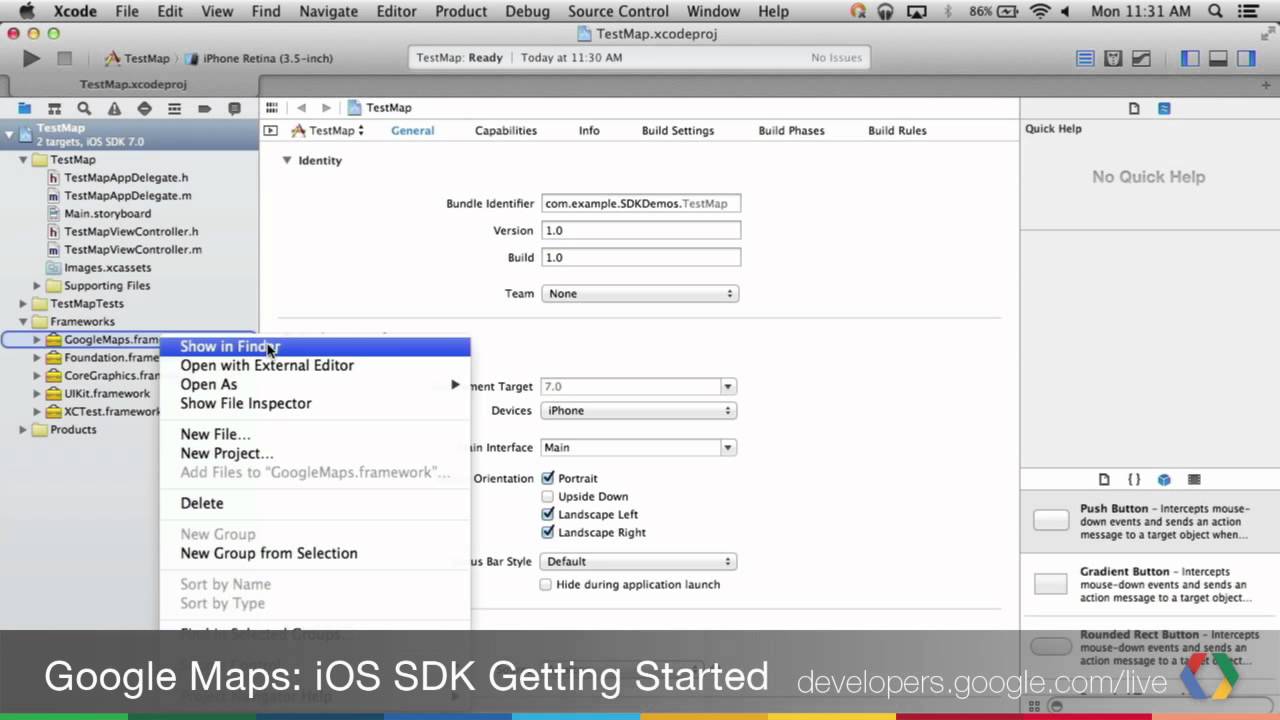Open the Main Interface combo box

[639, 447]
